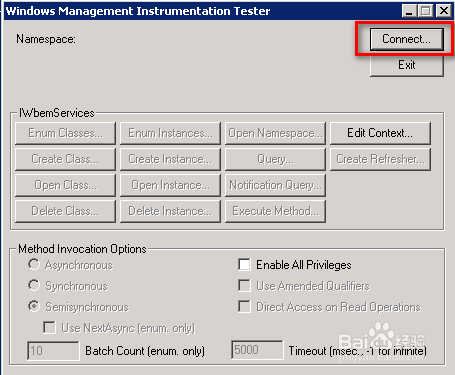Maximize the WMI Tester window

pyautogui.click(x=425, y=11)
